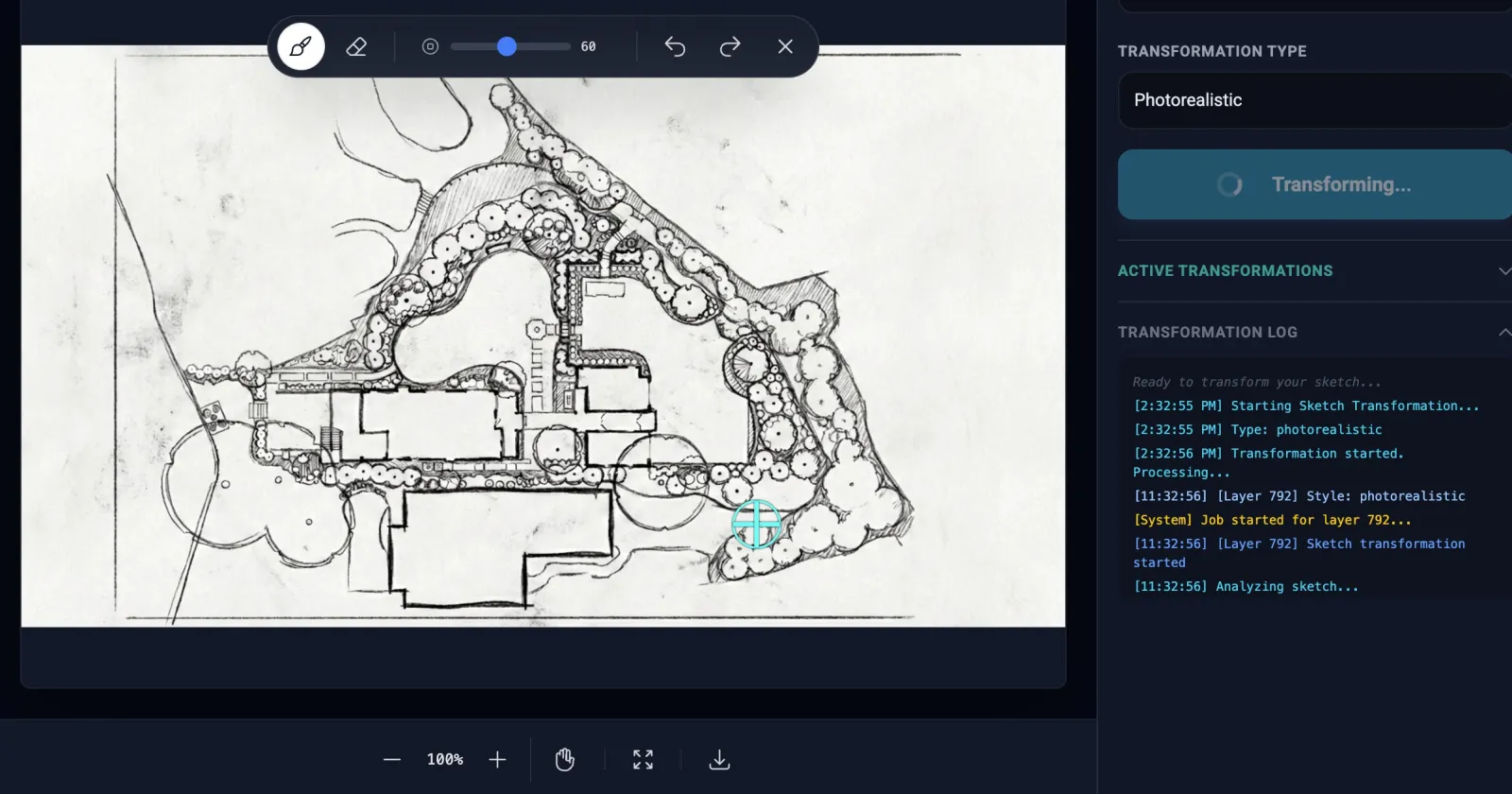
Task: Collapse the Transformation Log section chevron
Action: point(1504,333)
